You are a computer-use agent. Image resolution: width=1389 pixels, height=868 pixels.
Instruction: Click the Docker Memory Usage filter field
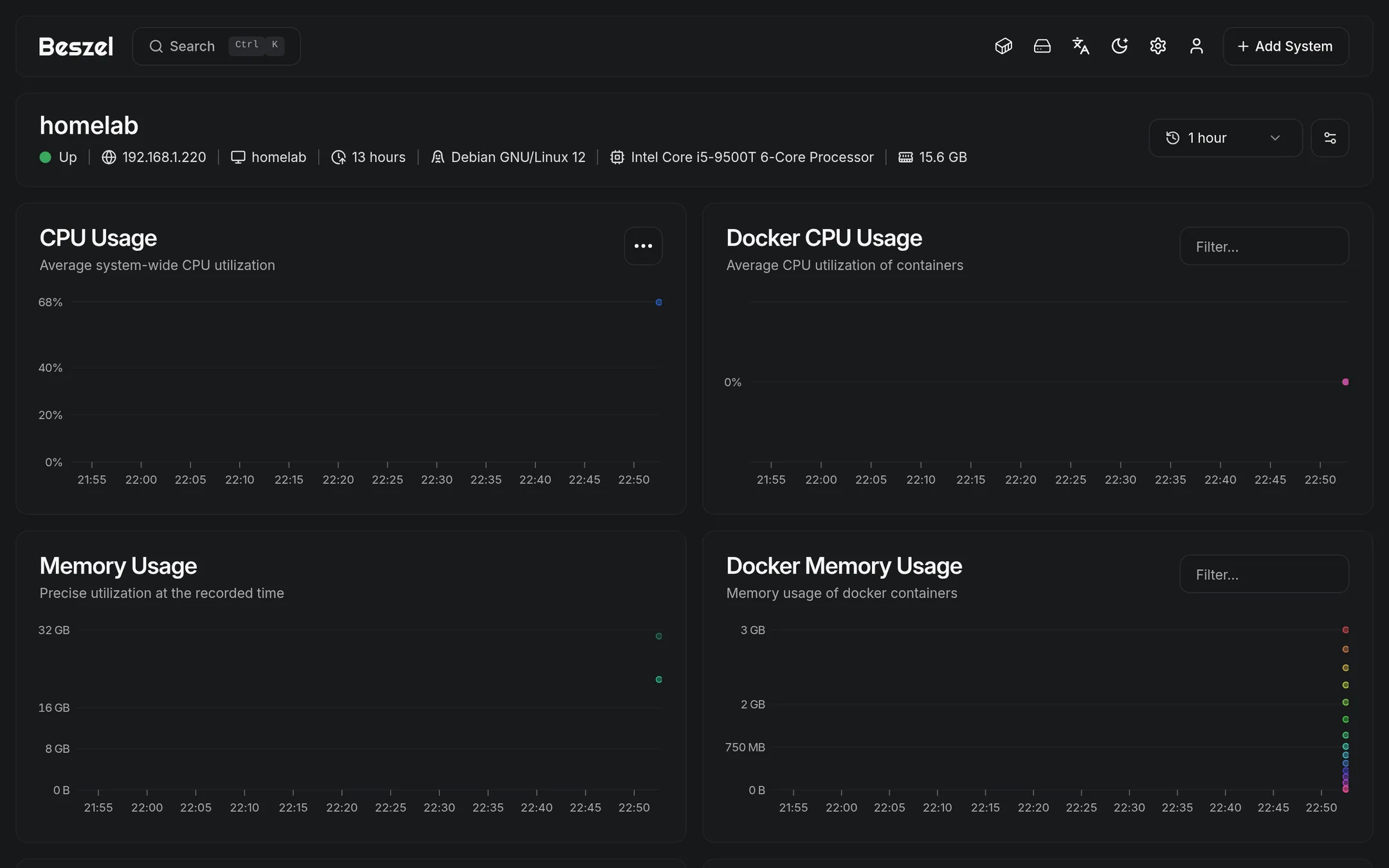coord(1264,574)
